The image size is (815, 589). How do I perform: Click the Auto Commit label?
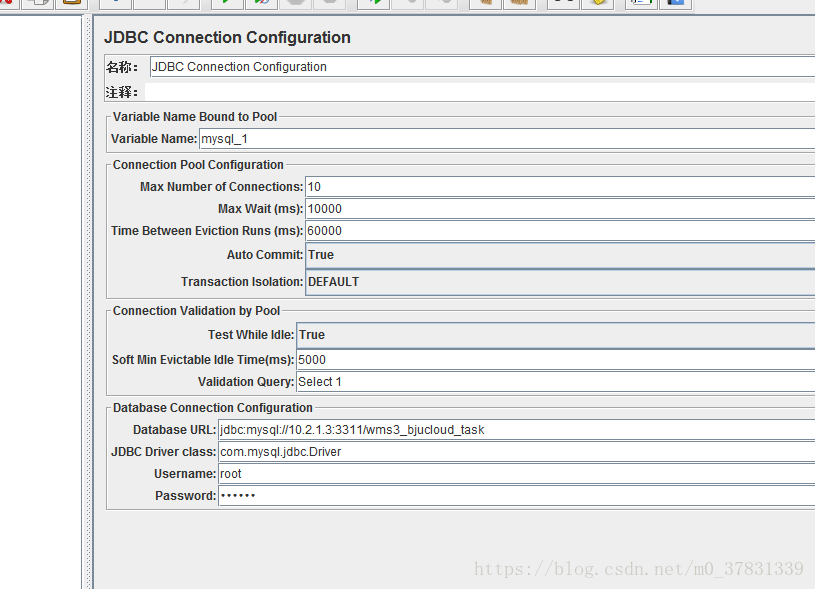pos(265,255)
